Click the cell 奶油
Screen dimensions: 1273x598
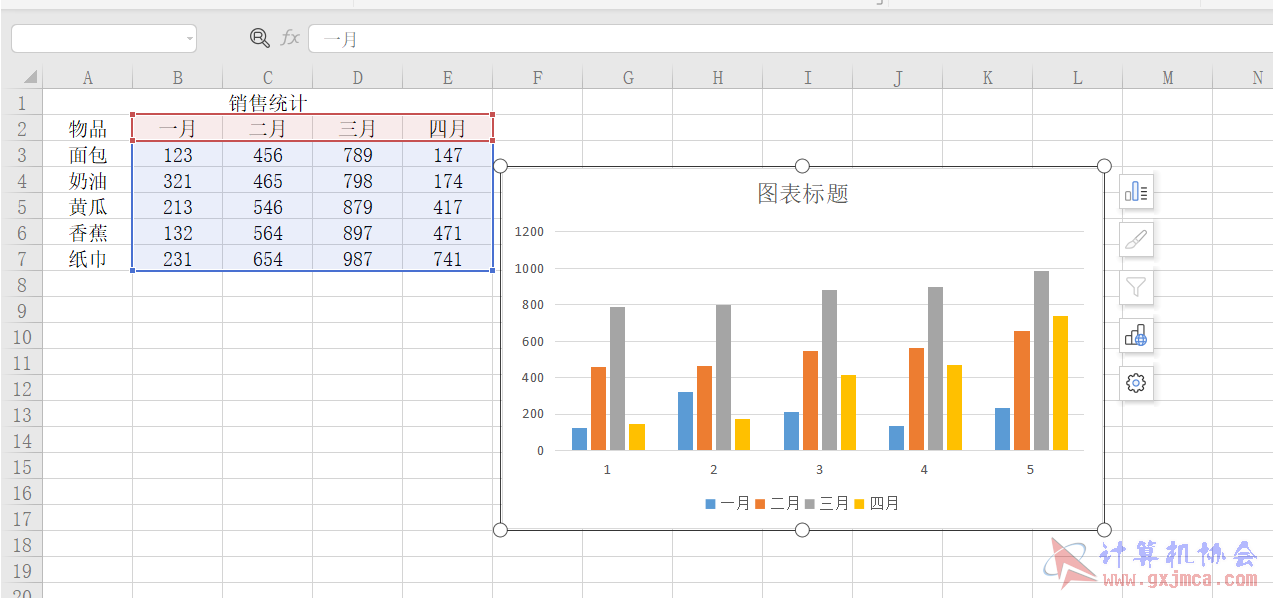87,181
